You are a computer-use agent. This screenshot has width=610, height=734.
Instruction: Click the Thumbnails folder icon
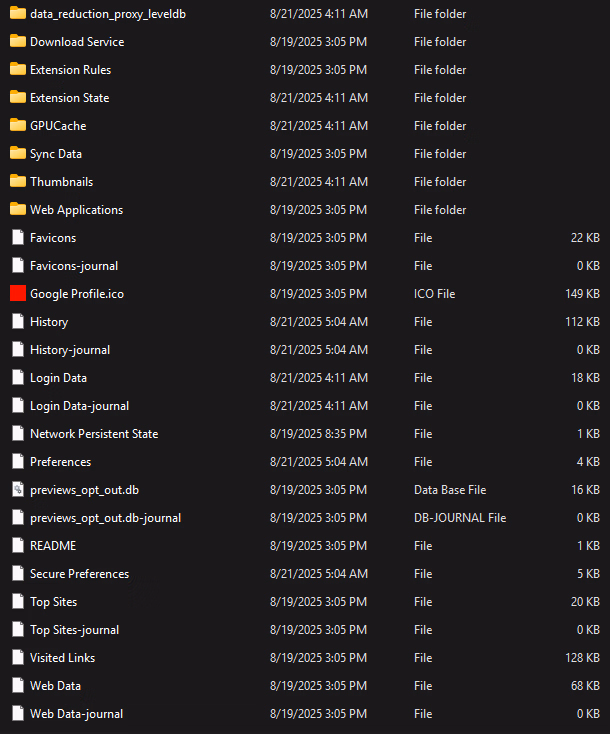coord(17,182)
